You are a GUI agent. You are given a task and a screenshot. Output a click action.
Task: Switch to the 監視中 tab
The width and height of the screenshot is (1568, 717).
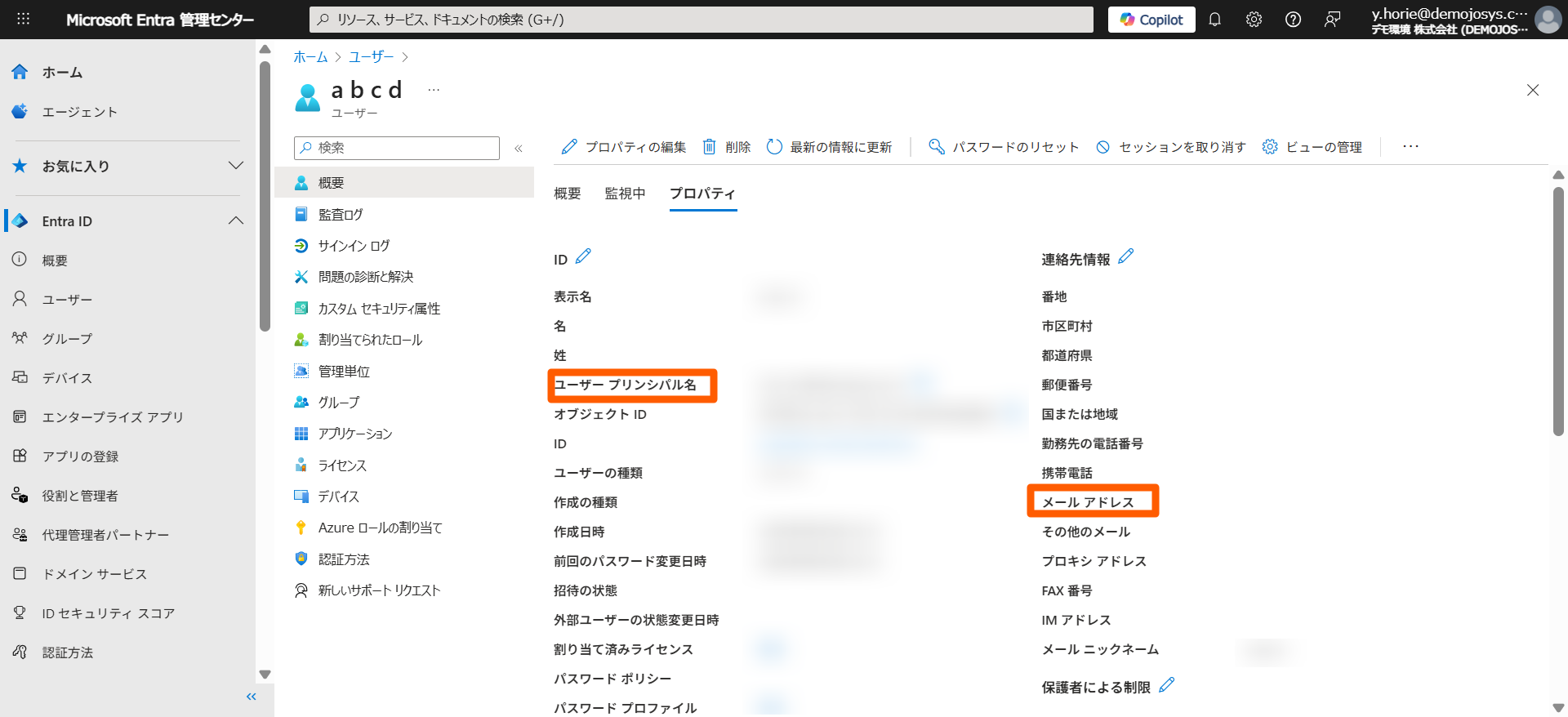[625, 194]
